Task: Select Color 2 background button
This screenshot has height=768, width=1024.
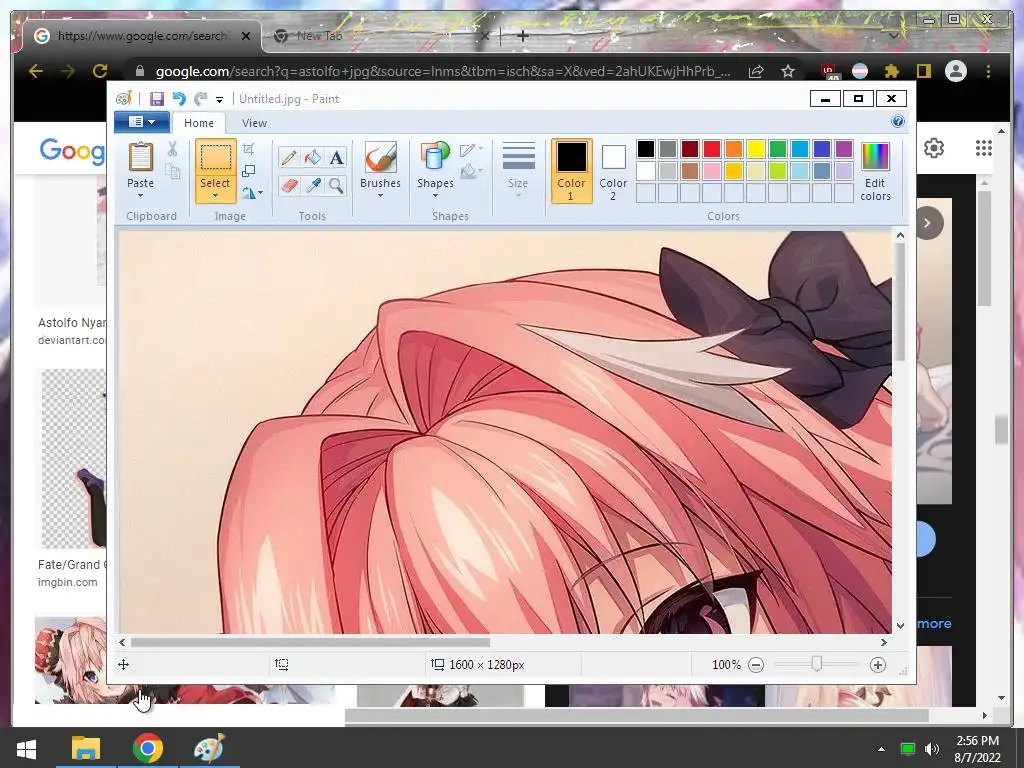Action: (x=613, y=170)
